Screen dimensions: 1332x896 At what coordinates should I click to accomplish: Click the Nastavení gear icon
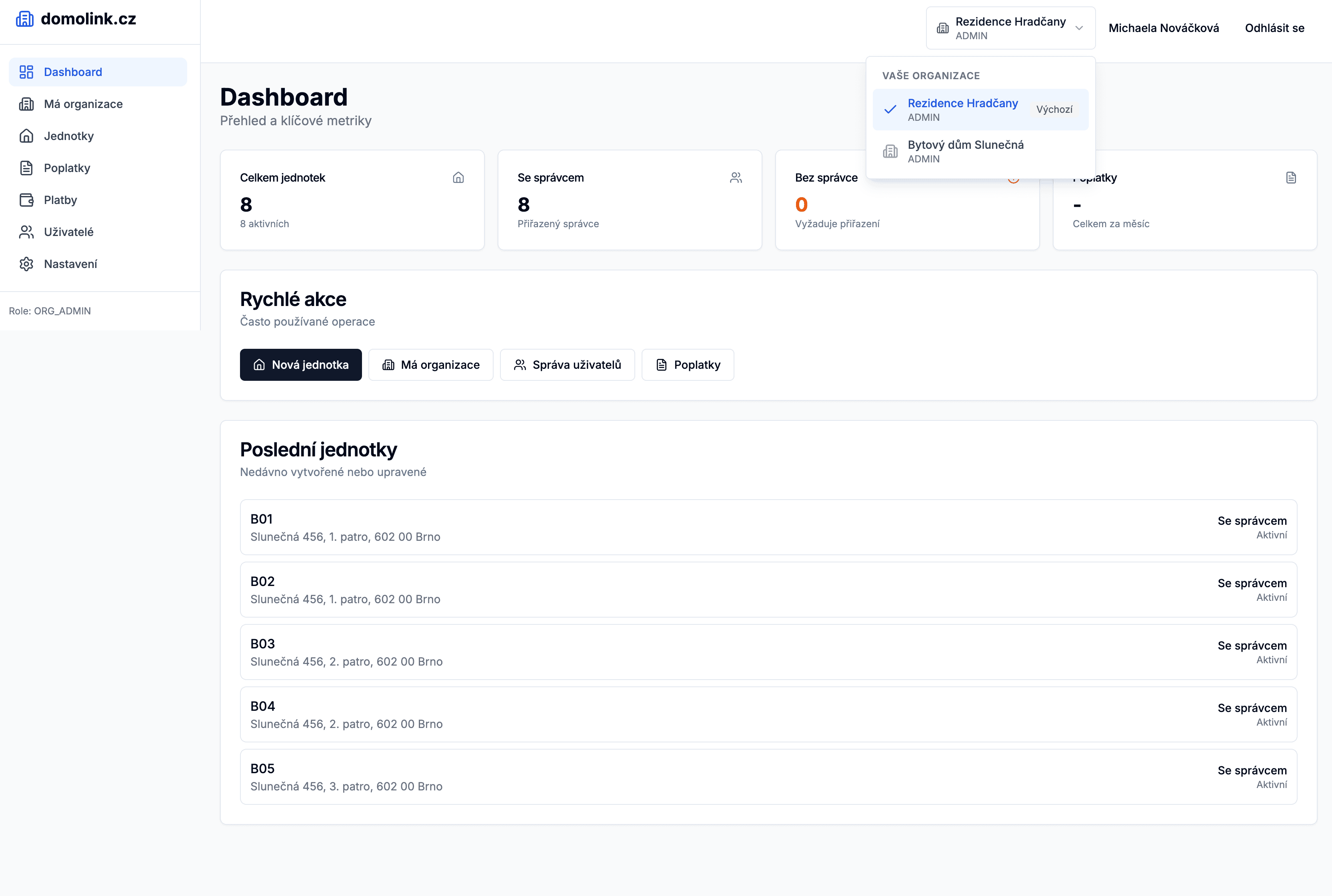coord(26,264)
